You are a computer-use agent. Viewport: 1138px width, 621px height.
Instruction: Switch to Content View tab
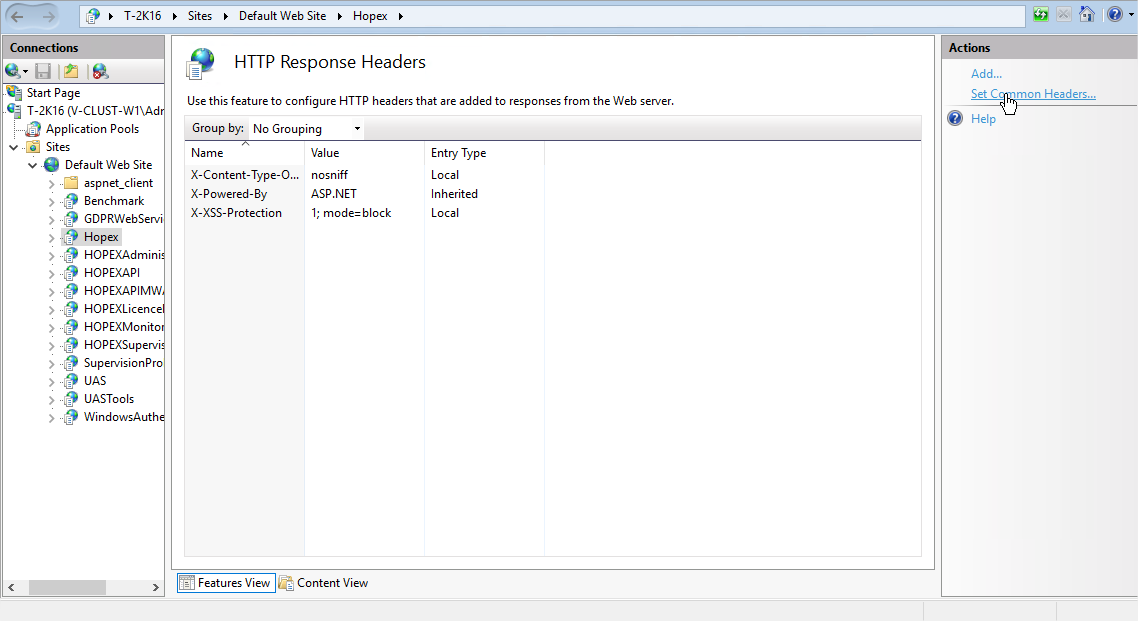tap(323, 583)
